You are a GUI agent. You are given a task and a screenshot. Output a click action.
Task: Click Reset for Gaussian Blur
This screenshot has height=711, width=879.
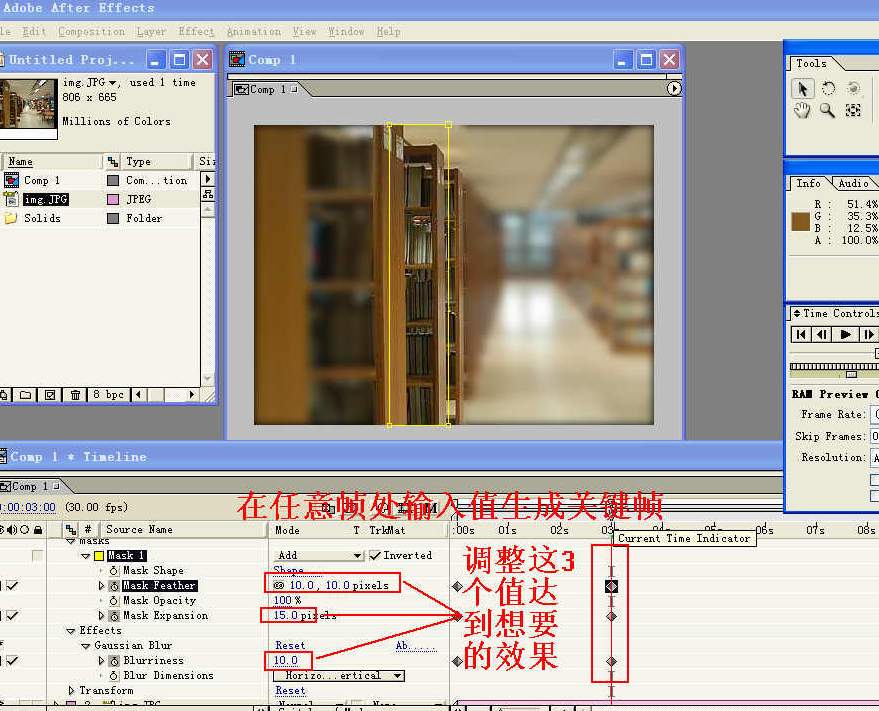pos(290,646)
